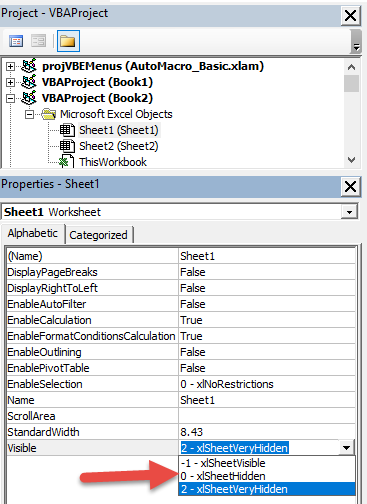Click the Sheet2 worksheet icon in tree
Viewport: 367px width, 504px height.
click(67, 146)
